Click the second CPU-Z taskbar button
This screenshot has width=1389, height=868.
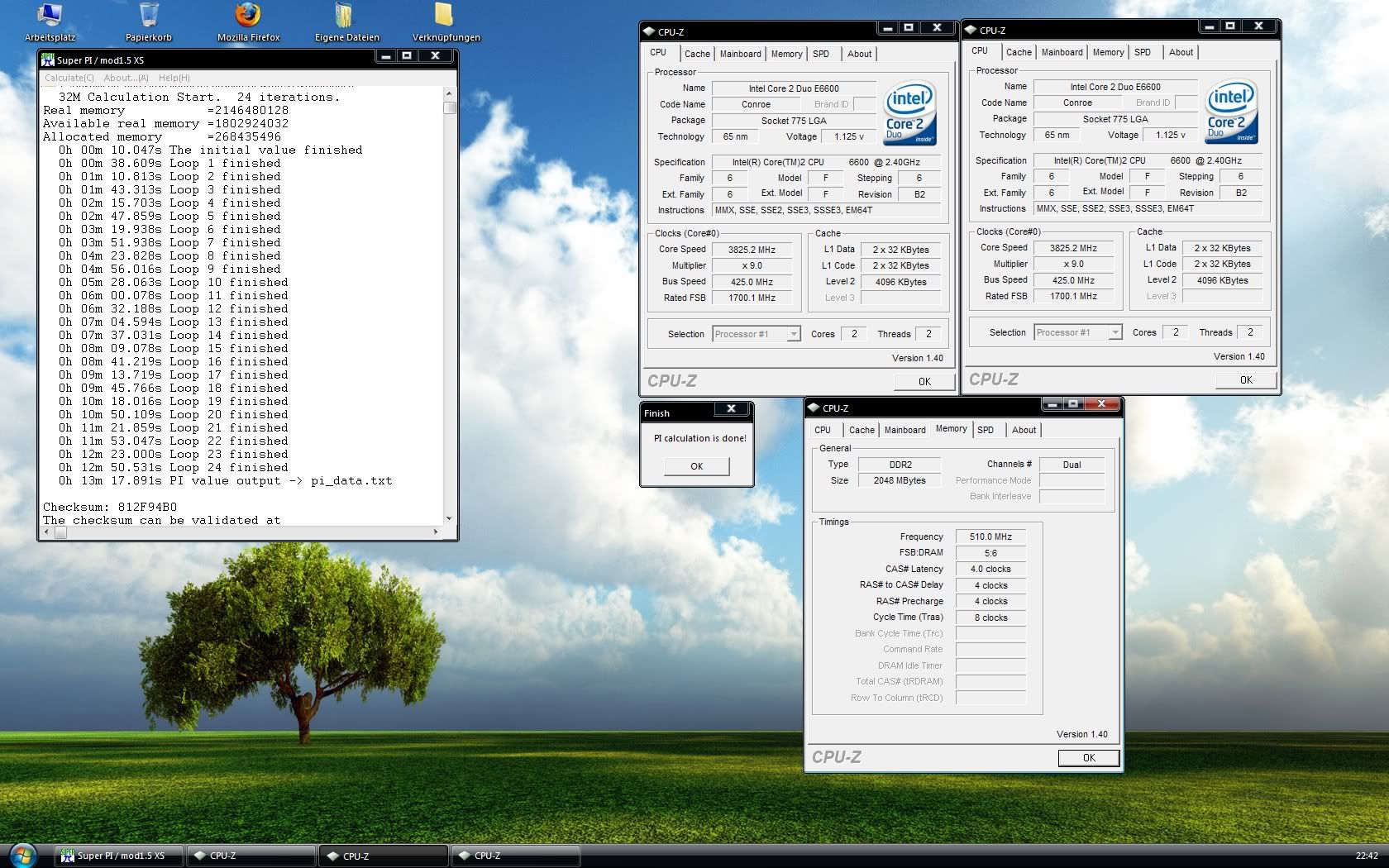click(x=384, y=856)
